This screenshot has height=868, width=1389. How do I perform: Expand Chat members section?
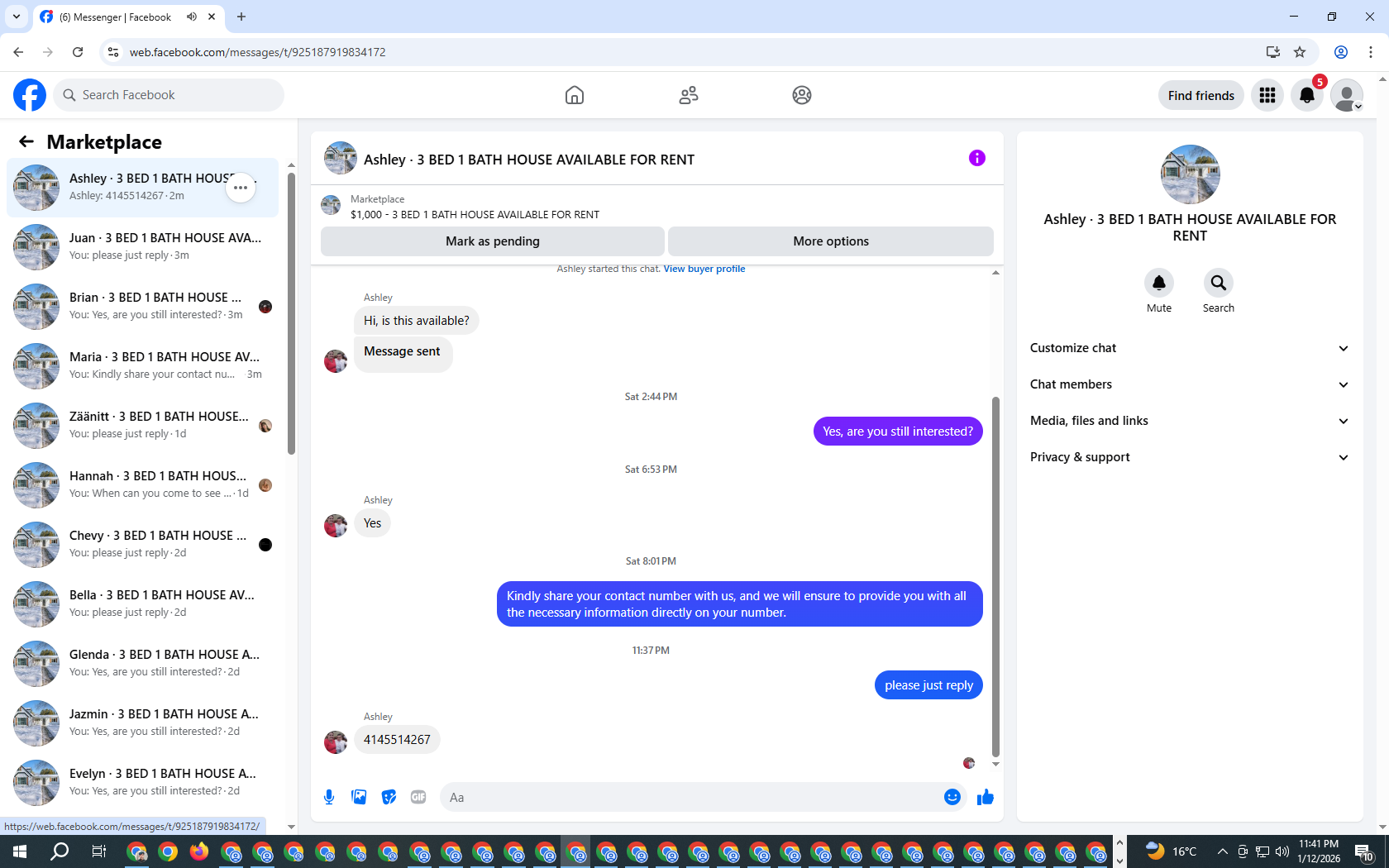[1190, 384]
